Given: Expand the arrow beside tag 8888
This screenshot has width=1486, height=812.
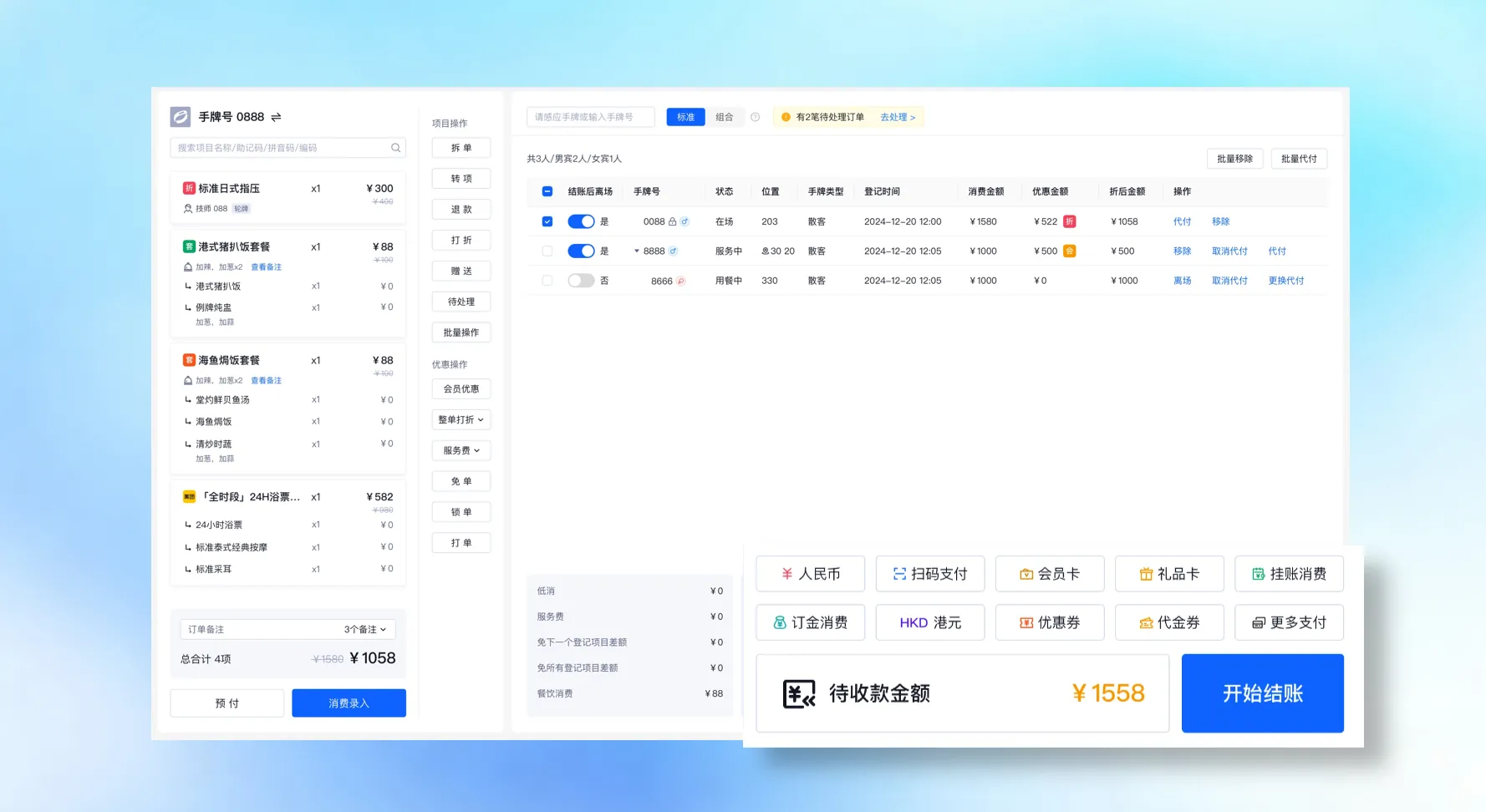Looking at the screenshot, I should click(x=637, y=251).
